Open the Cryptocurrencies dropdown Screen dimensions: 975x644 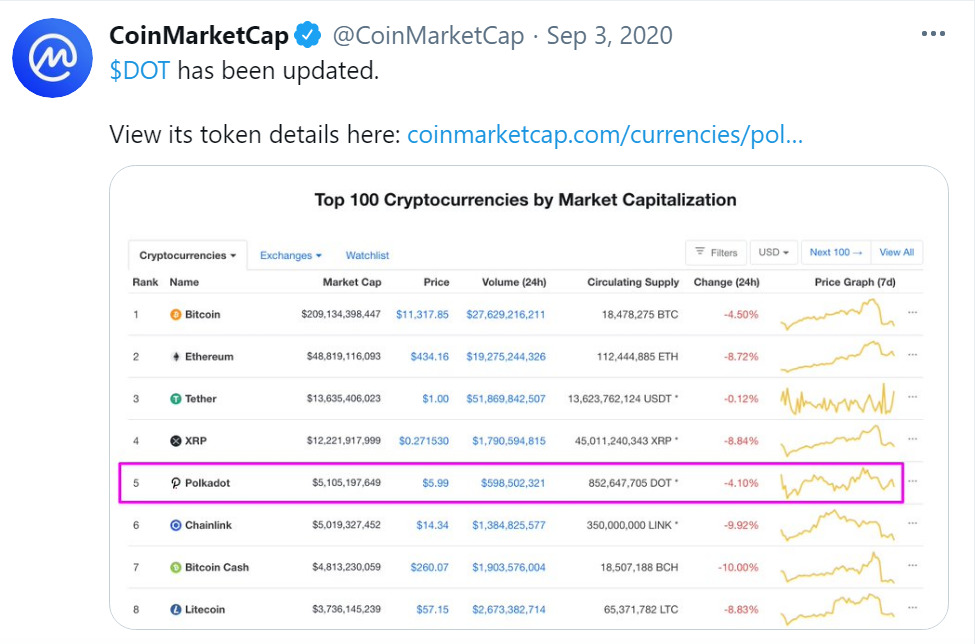(186, 255)
